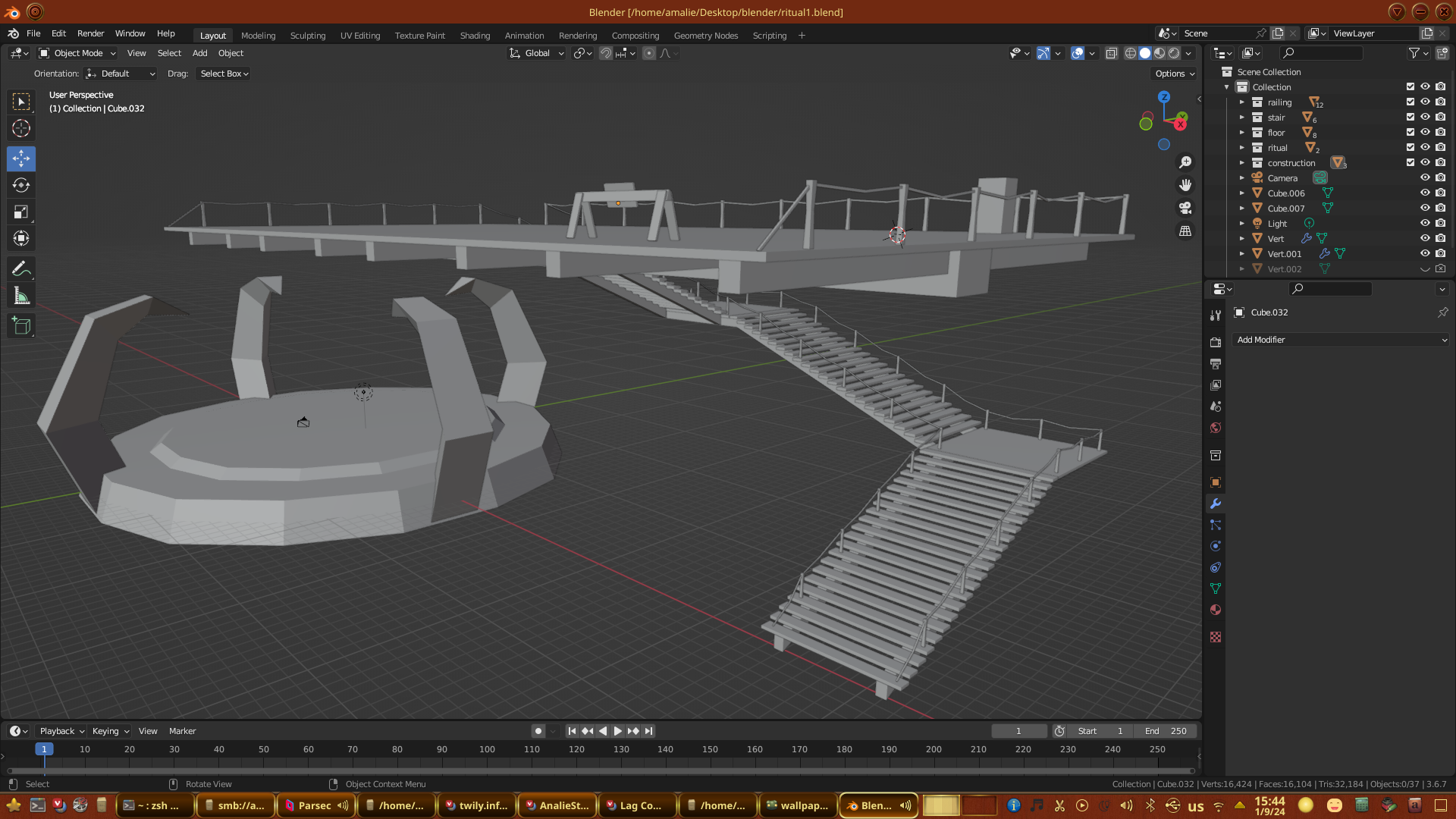The height and width of the screenshot is (819, 1456).
Task: Toggle camera view in viewport
Action: click(1185, 208)
